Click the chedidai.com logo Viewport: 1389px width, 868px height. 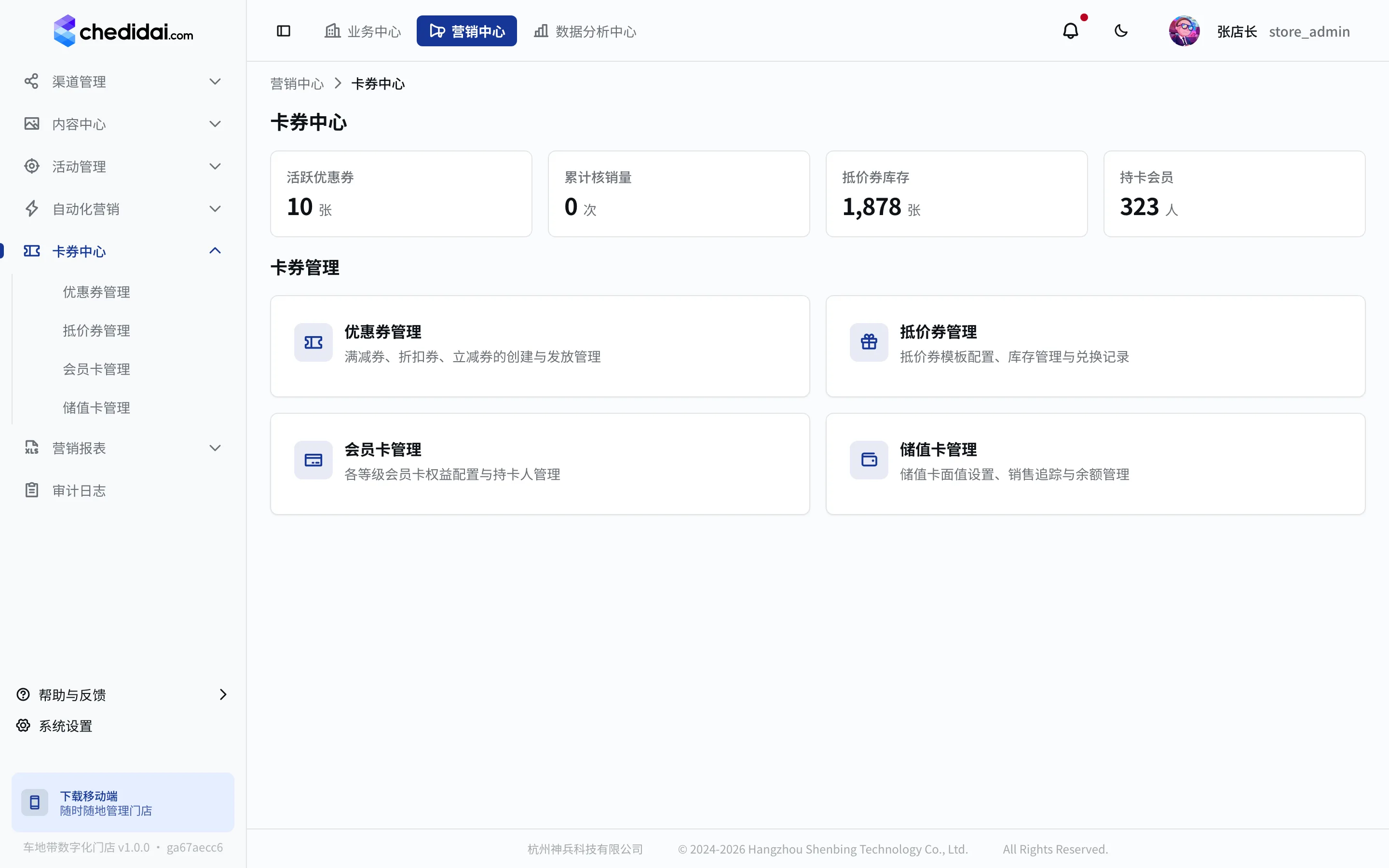pyautogui.click(x=123, y=31)
